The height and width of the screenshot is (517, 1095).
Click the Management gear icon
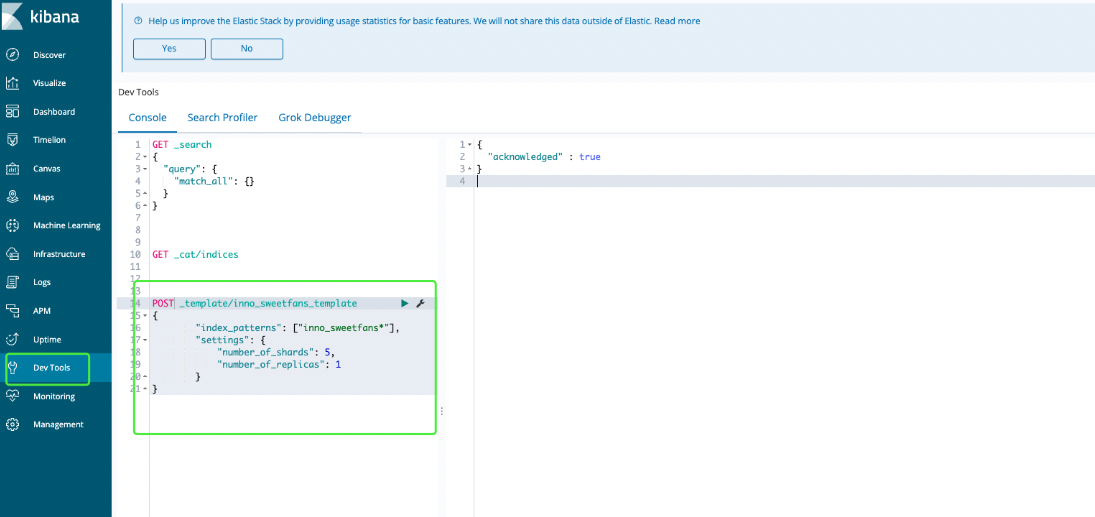[13, 424]
